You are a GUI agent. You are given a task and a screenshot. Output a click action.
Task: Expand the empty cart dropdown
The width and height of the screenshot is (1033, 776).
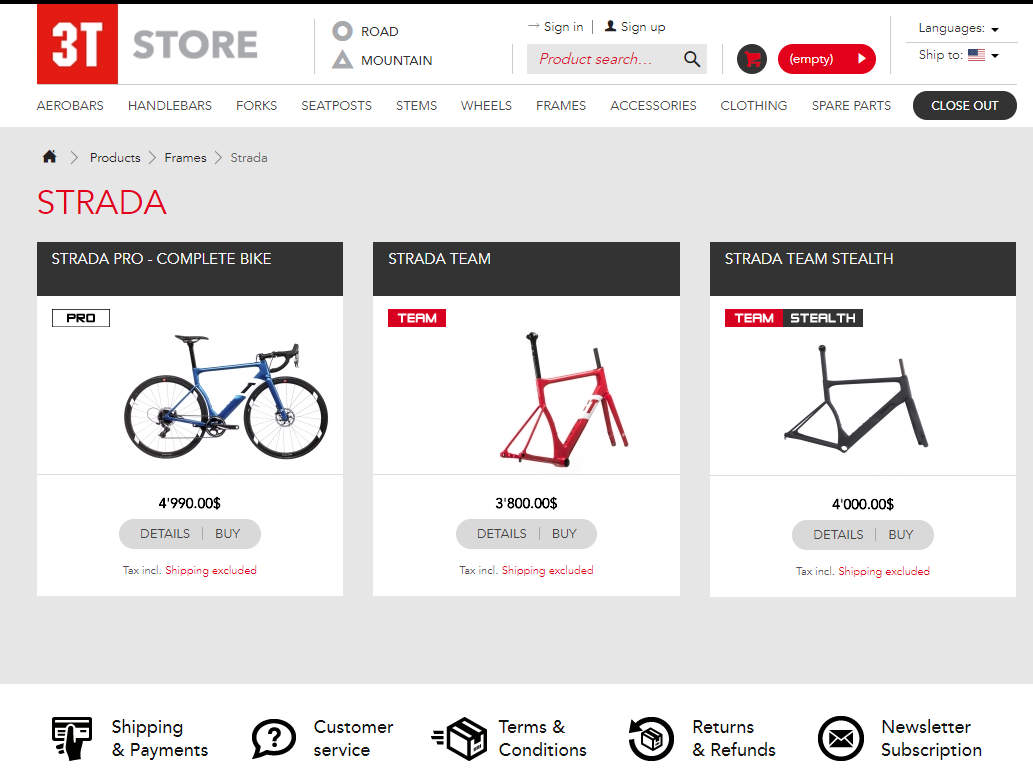point(826,59)
